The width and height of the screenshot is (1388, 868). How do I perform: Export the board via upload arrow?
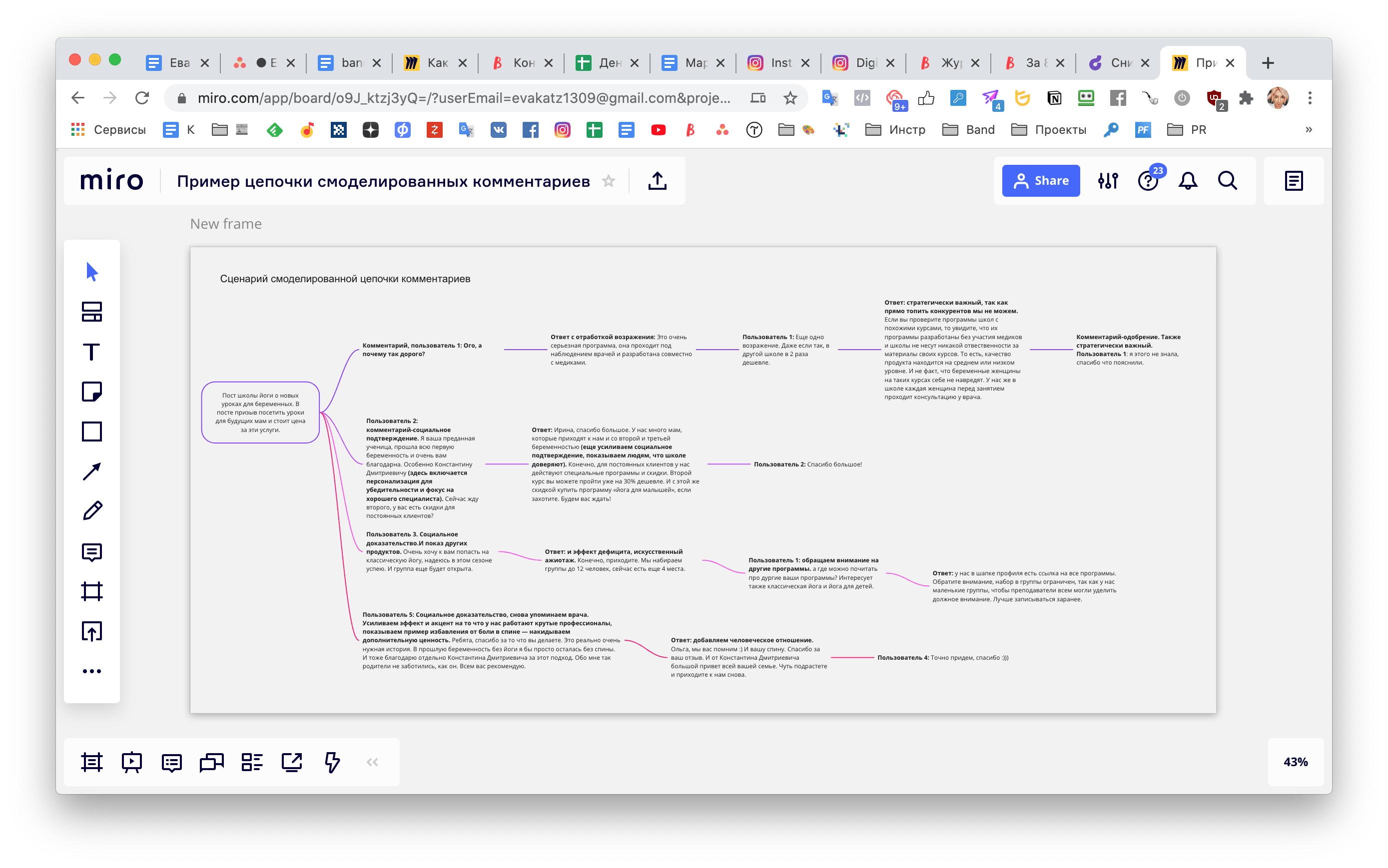pos(657,181)
